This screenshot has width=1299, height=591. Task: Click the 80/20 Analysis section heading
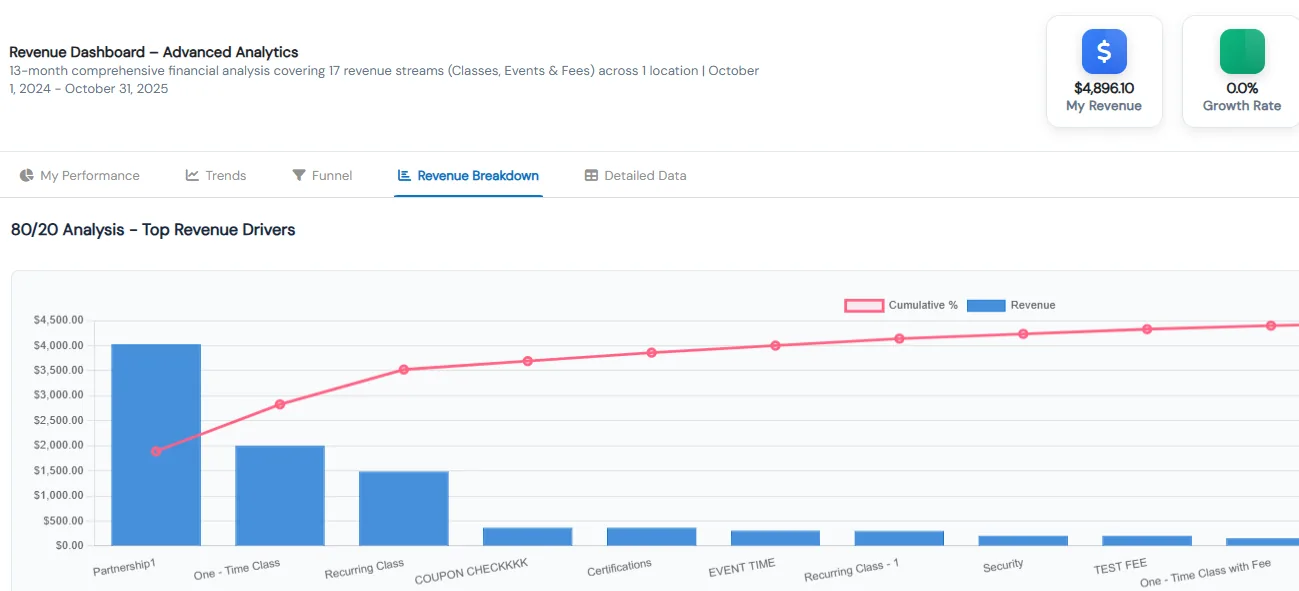tap(153, 230)
